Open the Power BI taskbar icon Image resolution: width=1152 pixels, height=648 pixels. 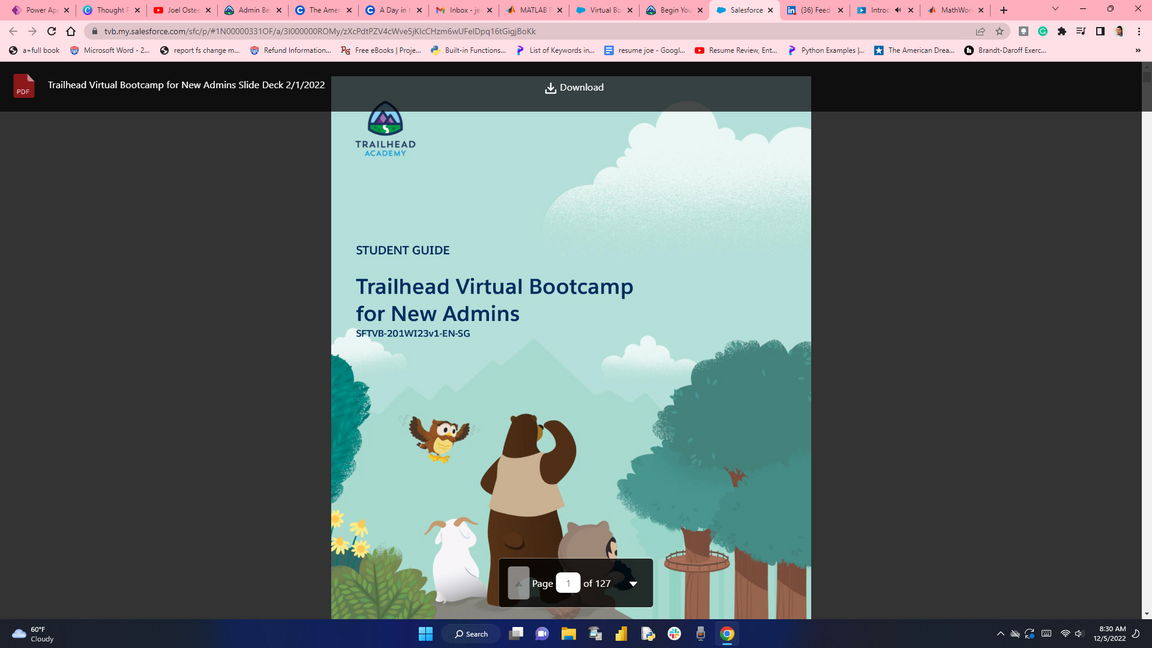click(622, 634)
